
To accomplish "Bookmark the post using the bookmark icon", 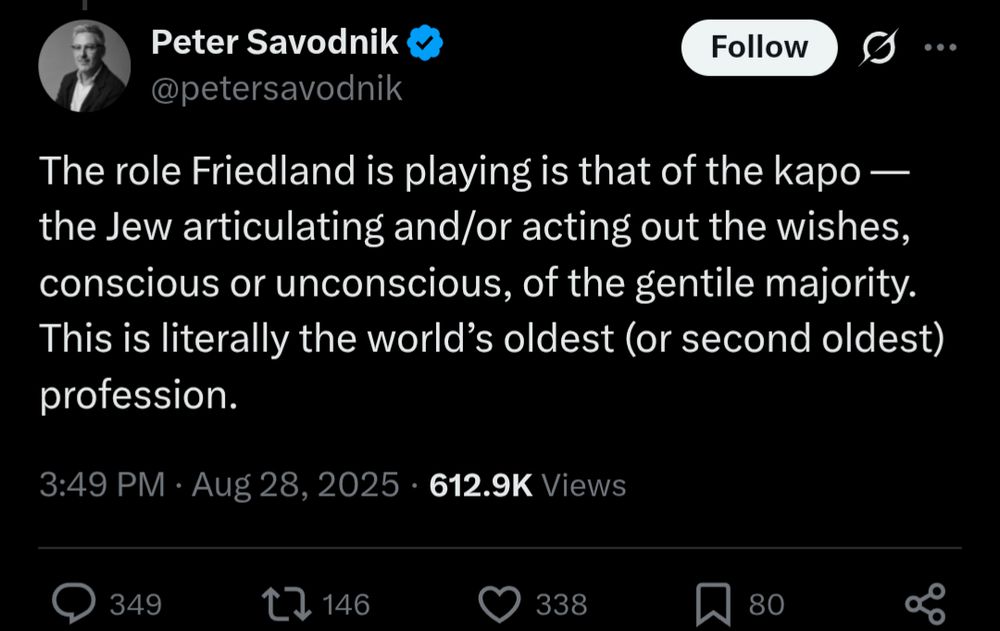I will pyautogui.click(x=712, y=602).
